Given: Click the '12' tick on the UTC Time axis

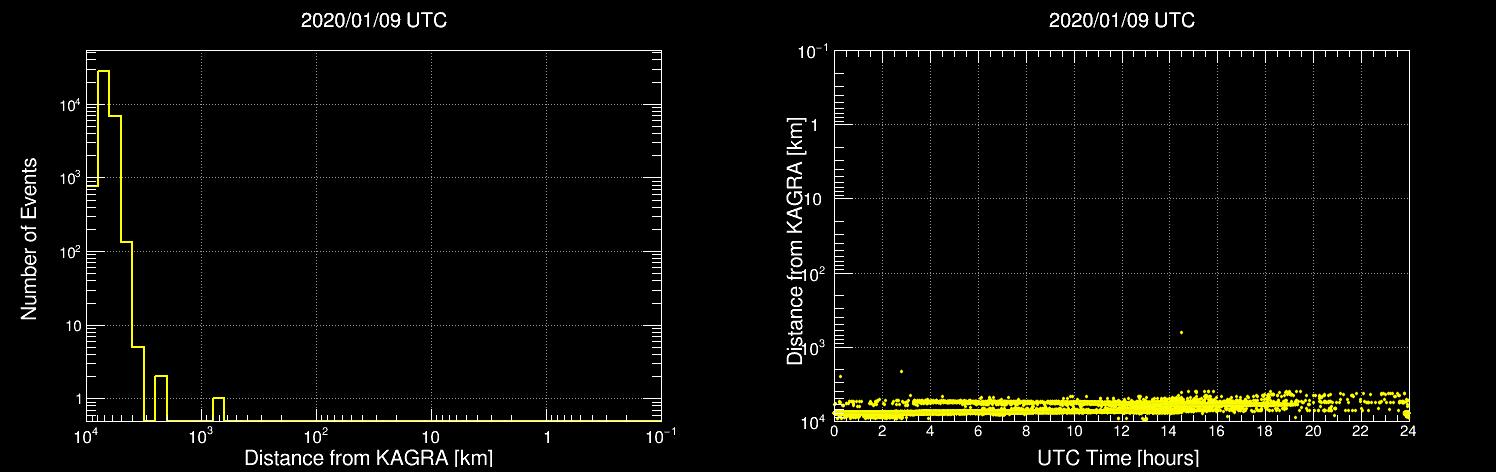Looking at the screenshot, I should click(1123, 431).
